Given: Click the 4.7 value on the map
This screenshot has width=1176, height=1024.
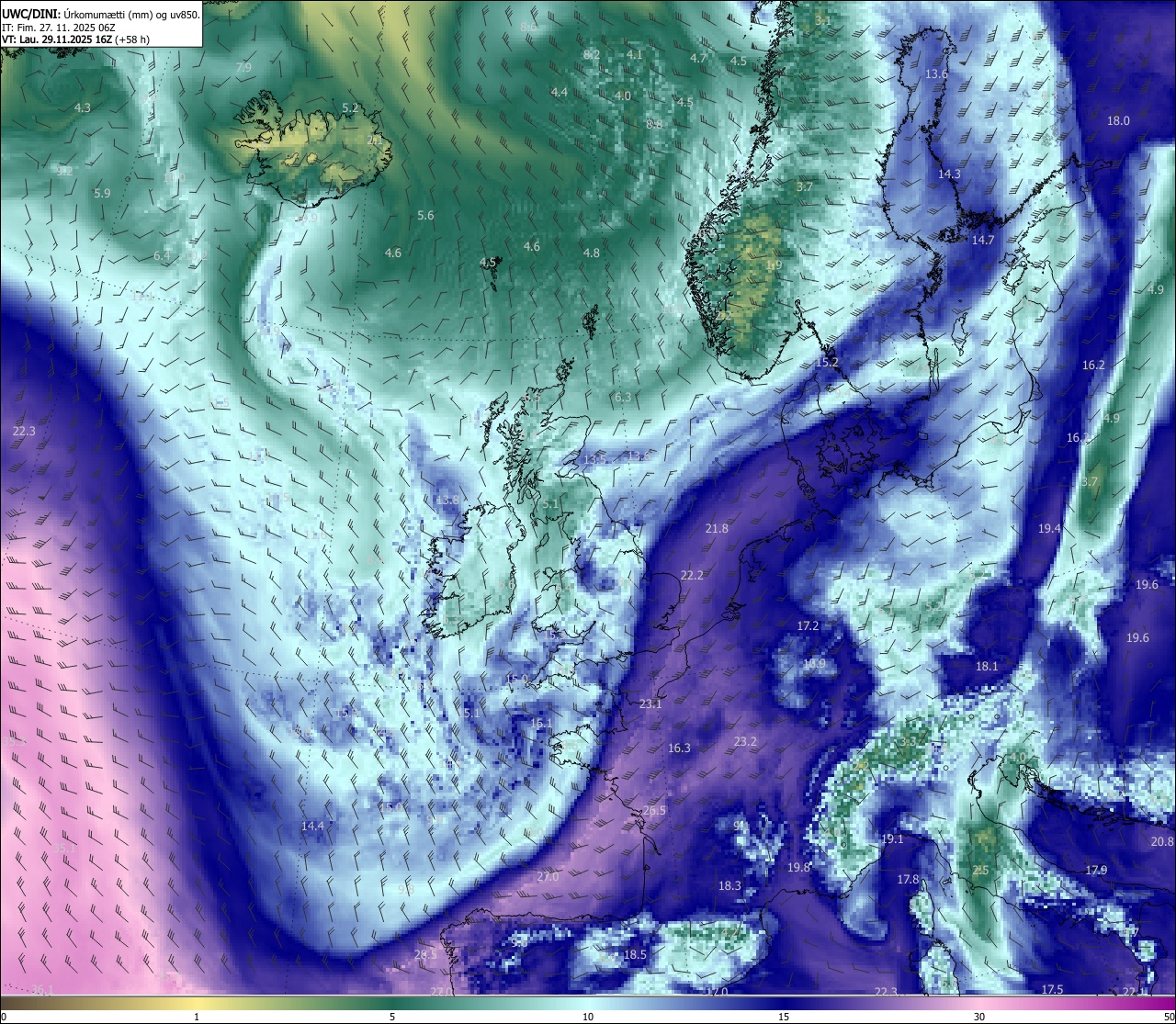Looking at the screenshot, I should tap(698, 59).
